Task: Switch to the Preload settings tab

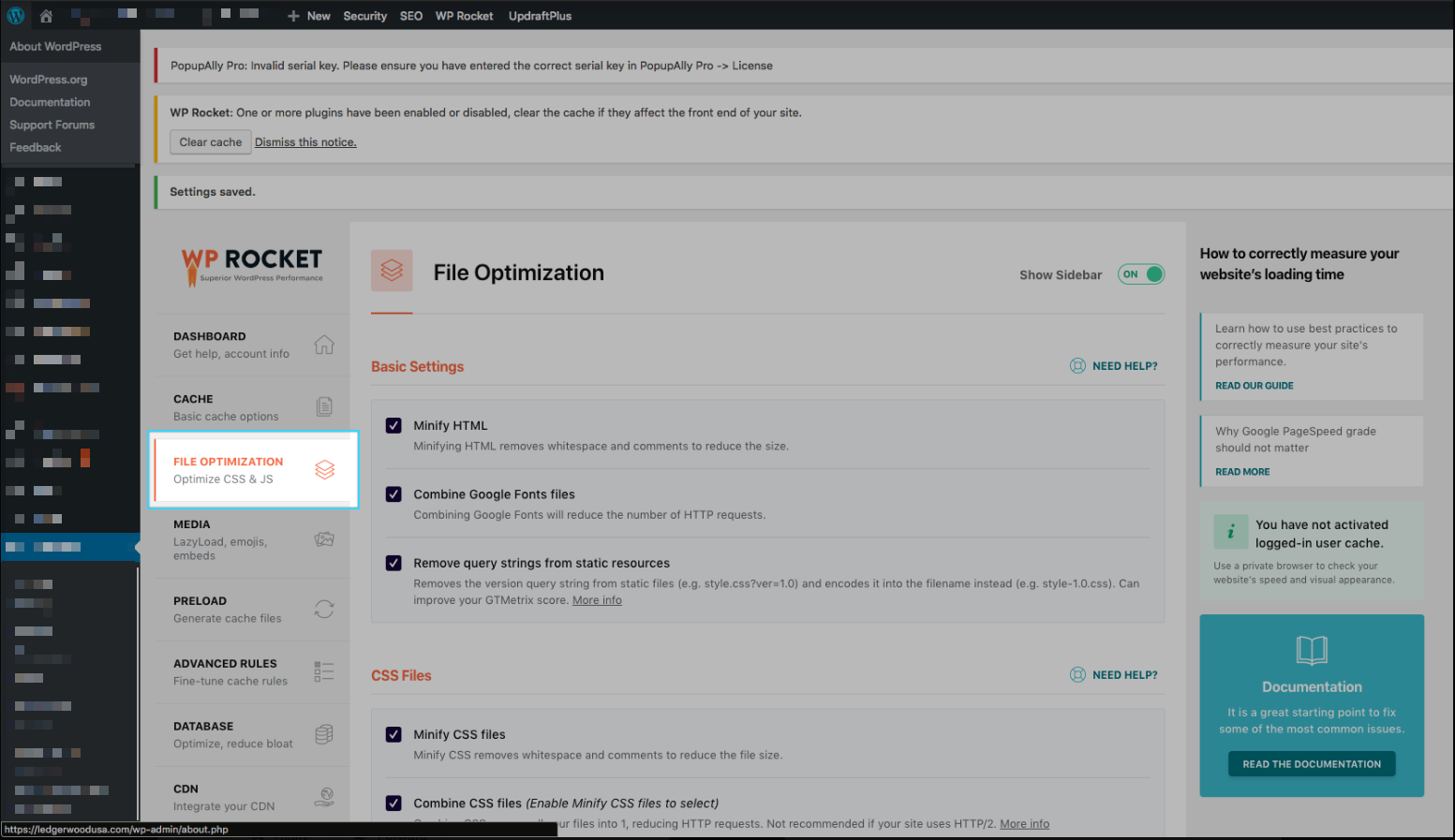Action: pyautogui.click(x=252, y=610)
